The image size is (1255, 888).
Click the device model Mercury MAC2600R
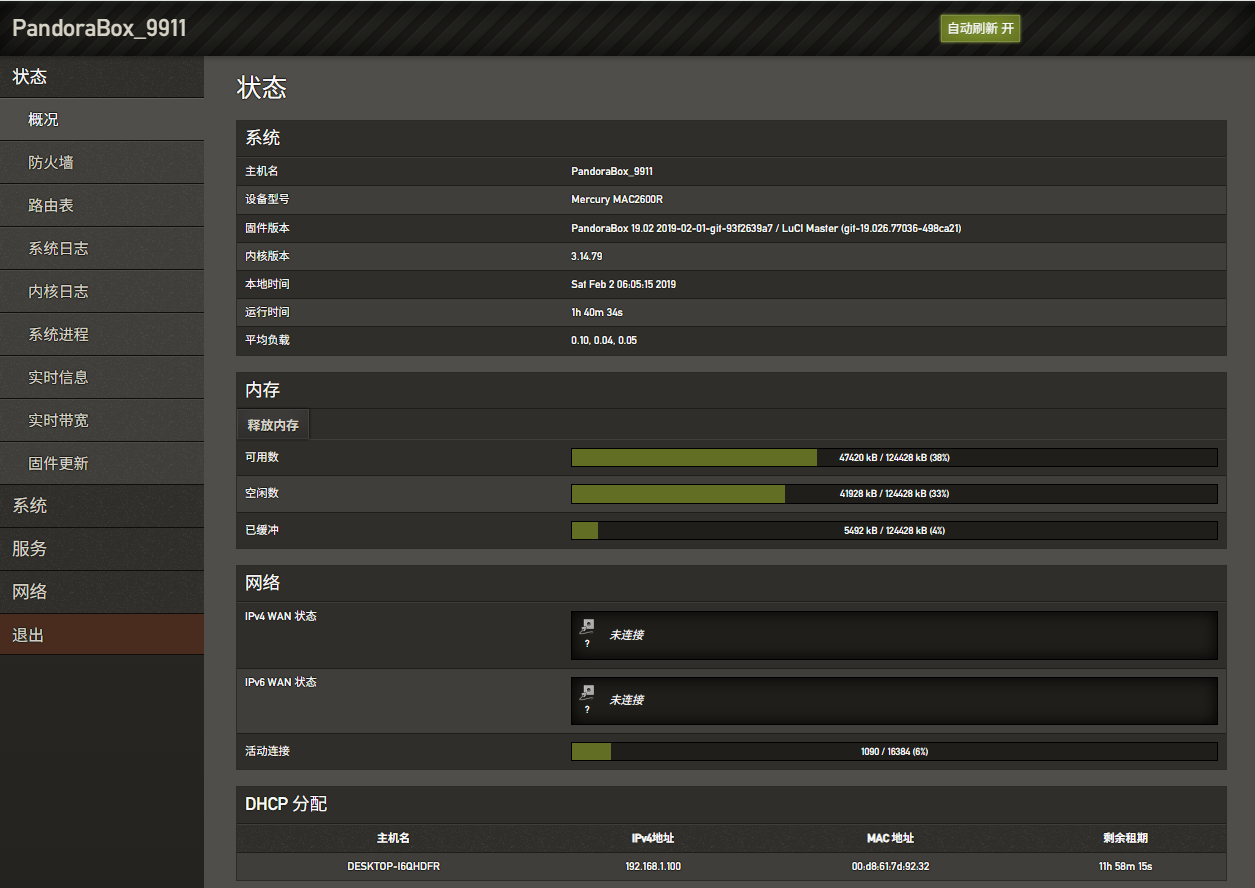[617, 200]
